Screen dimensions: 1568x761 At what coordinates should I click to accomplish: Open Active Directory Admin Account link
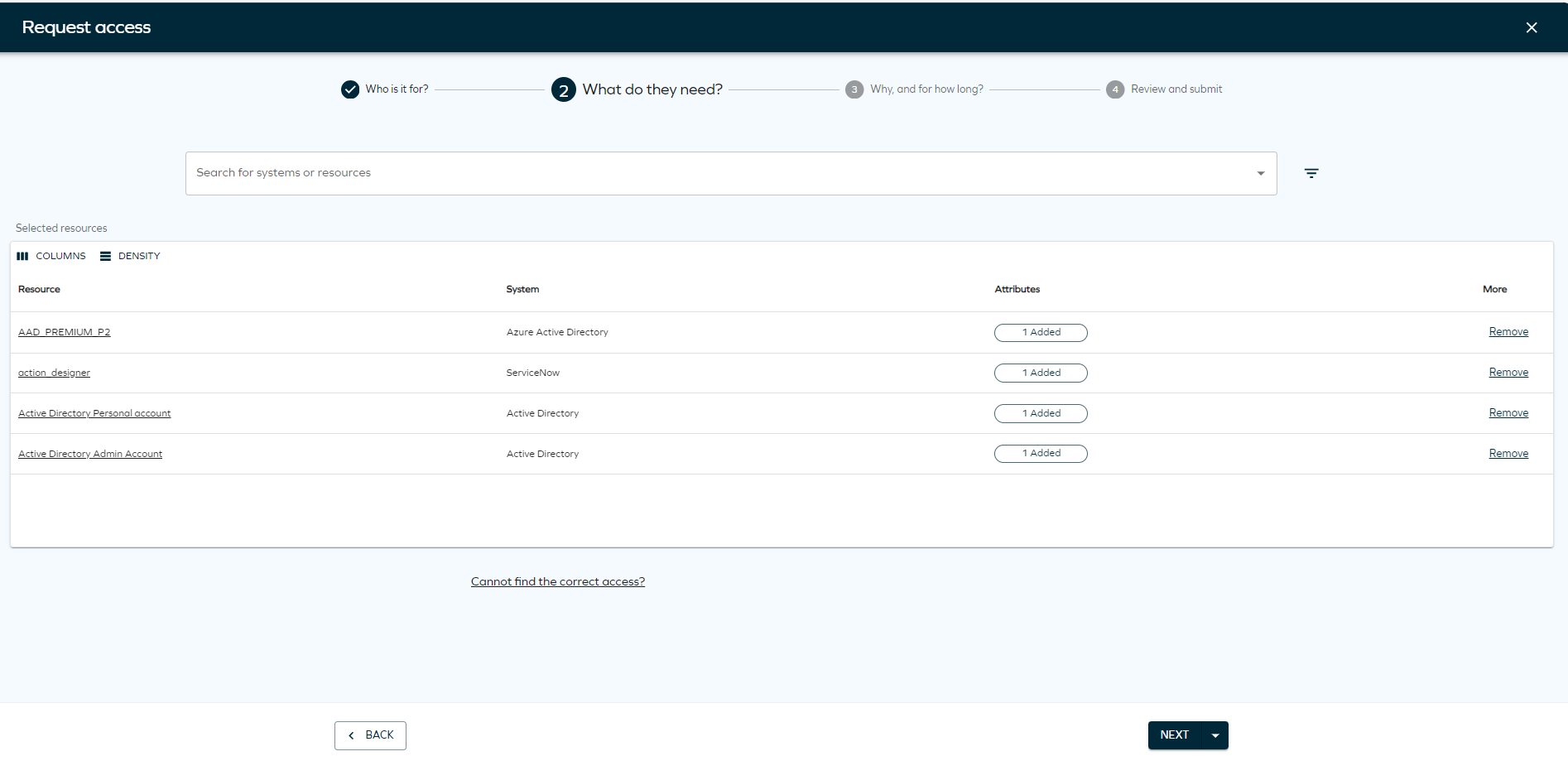[90, 454]
